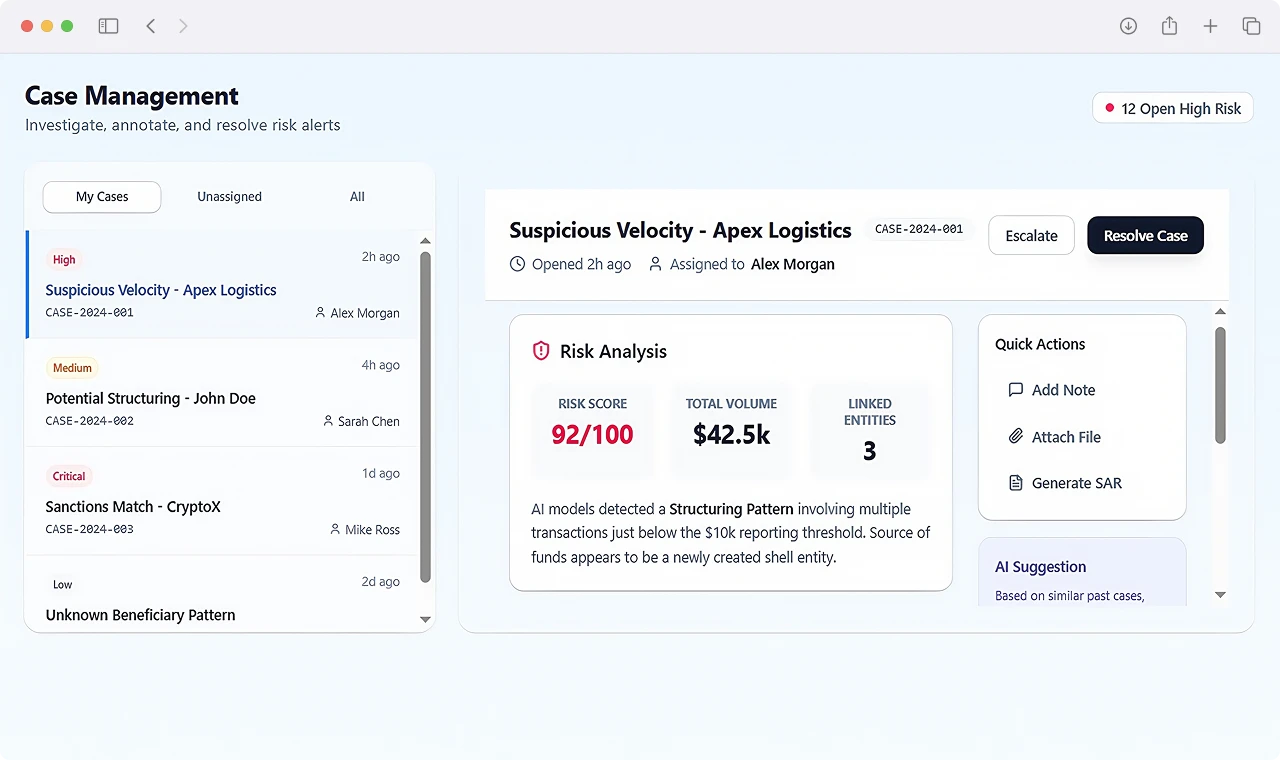Screen dimensions: 1280x760
Task: Click the red dot in Open High Risk badge
Action: [x=1109, y=108]
